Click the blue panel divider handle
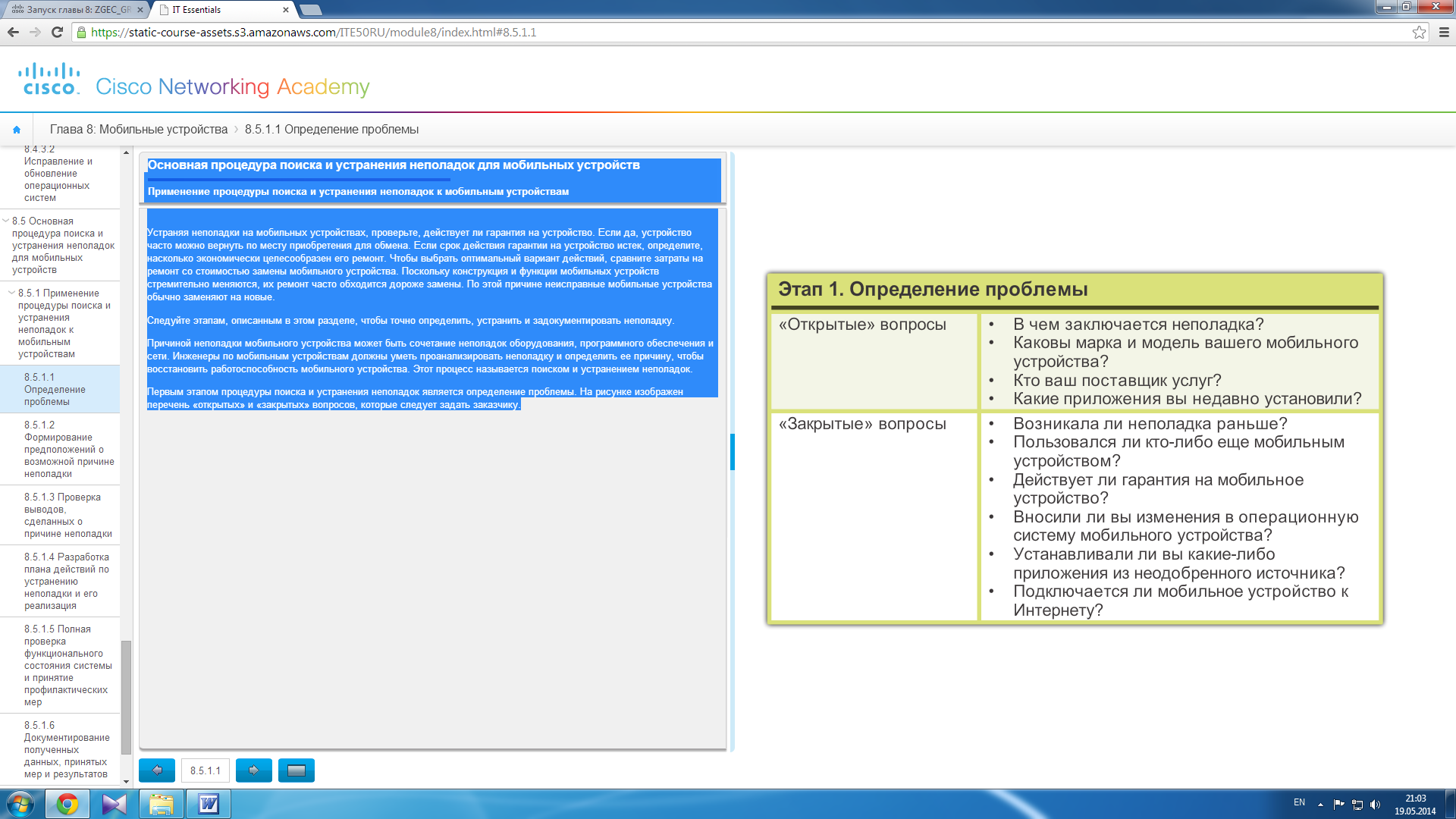This screenshot has height=819, width=1456. click(x=733, y=452)
